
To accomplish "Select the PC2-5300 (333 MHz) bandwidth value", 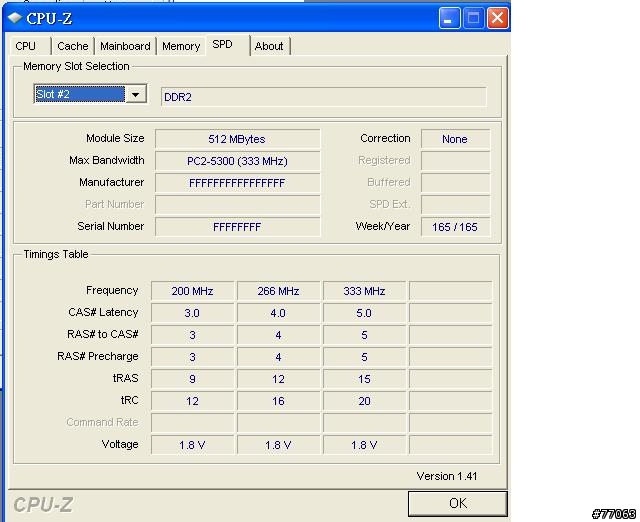I will click(237, 161).
